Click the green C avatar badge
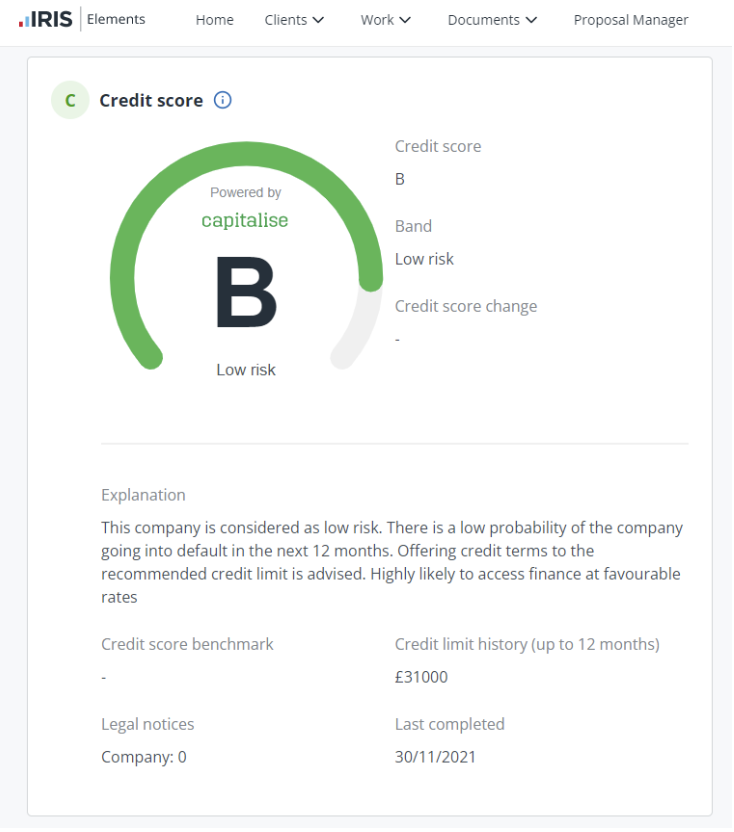Viewport: 734px width, 832px height. click(x=70, y=100)
